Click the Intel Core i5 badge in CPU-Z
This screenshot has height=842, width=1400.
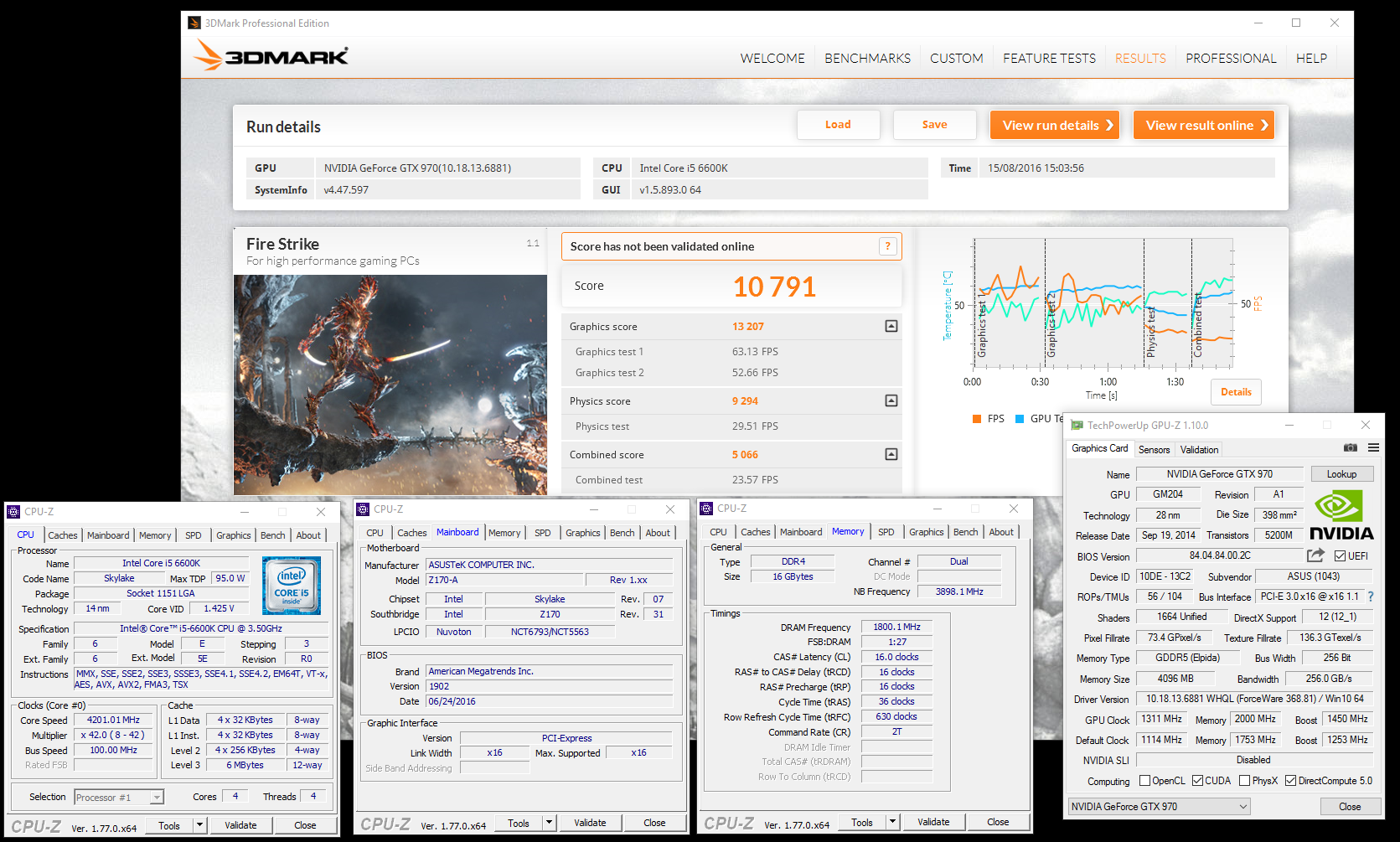click(x=292, y=586)
